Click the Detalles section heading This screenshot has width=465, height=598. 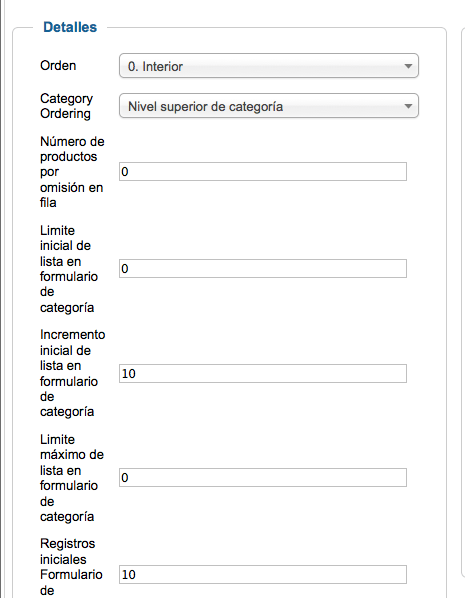pyautogui.click(x=70, y=27)
